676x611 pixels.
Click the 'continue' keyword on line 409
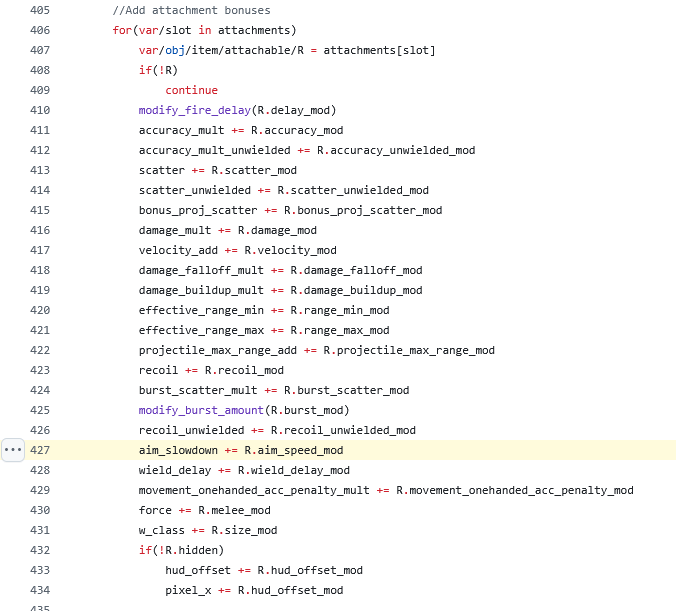tap(191, 90)
